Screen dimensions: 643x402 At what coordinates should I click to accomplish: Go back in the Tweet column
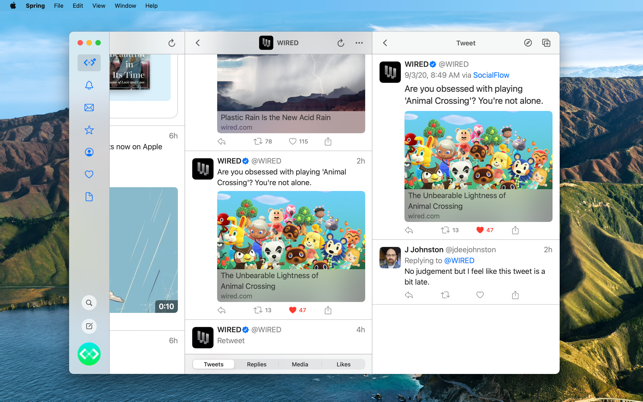tap(385, 43)
